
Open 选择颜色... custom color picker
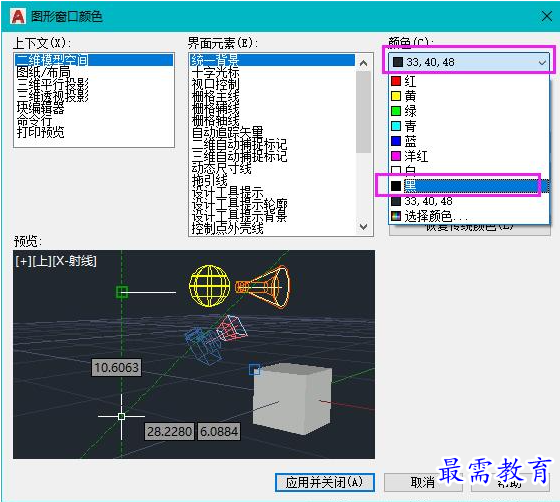point(469,216)
